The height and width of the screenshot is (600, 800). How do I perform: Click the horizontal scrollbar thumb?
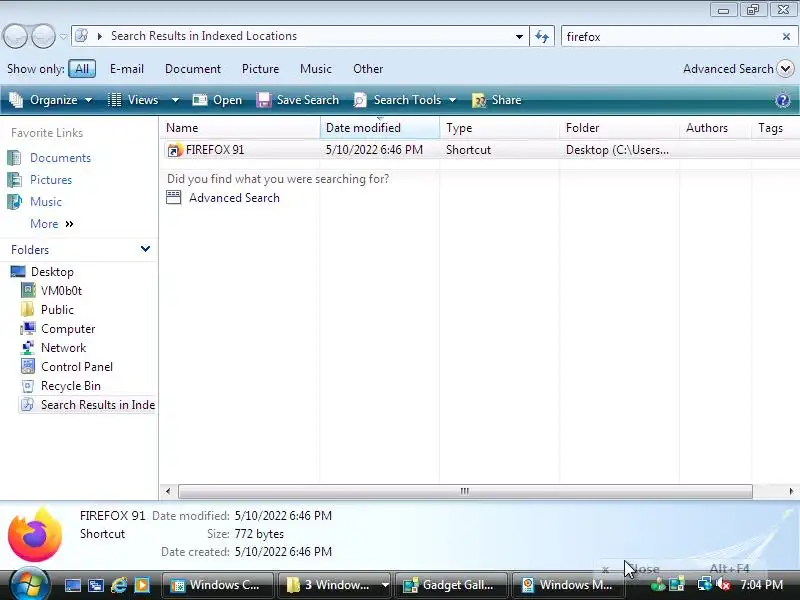(465, 491)
